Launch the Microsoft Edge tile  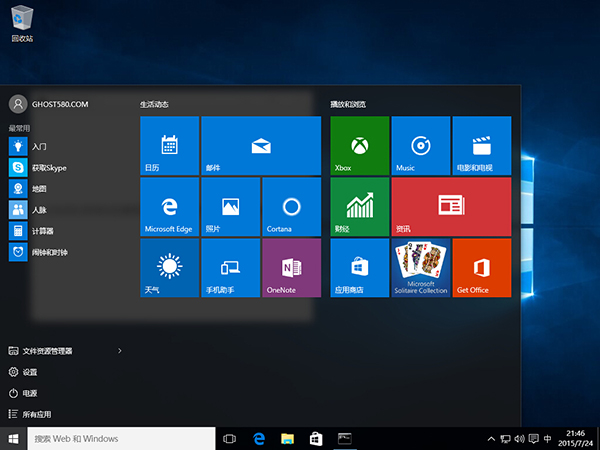tap(170, 207)
